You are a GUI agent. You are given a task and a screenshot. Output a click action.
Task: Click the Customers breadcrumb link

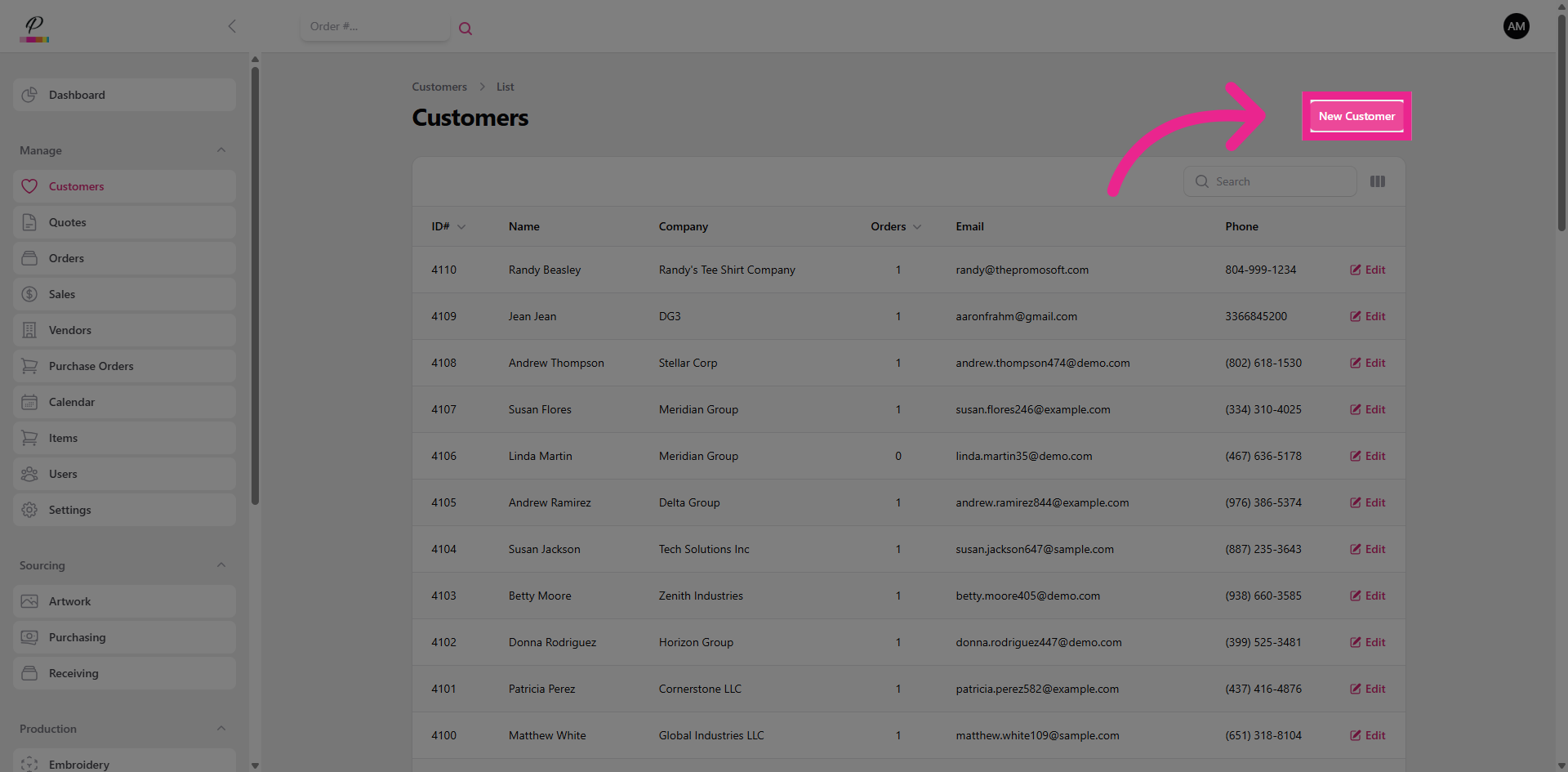[x=439, y=87]
